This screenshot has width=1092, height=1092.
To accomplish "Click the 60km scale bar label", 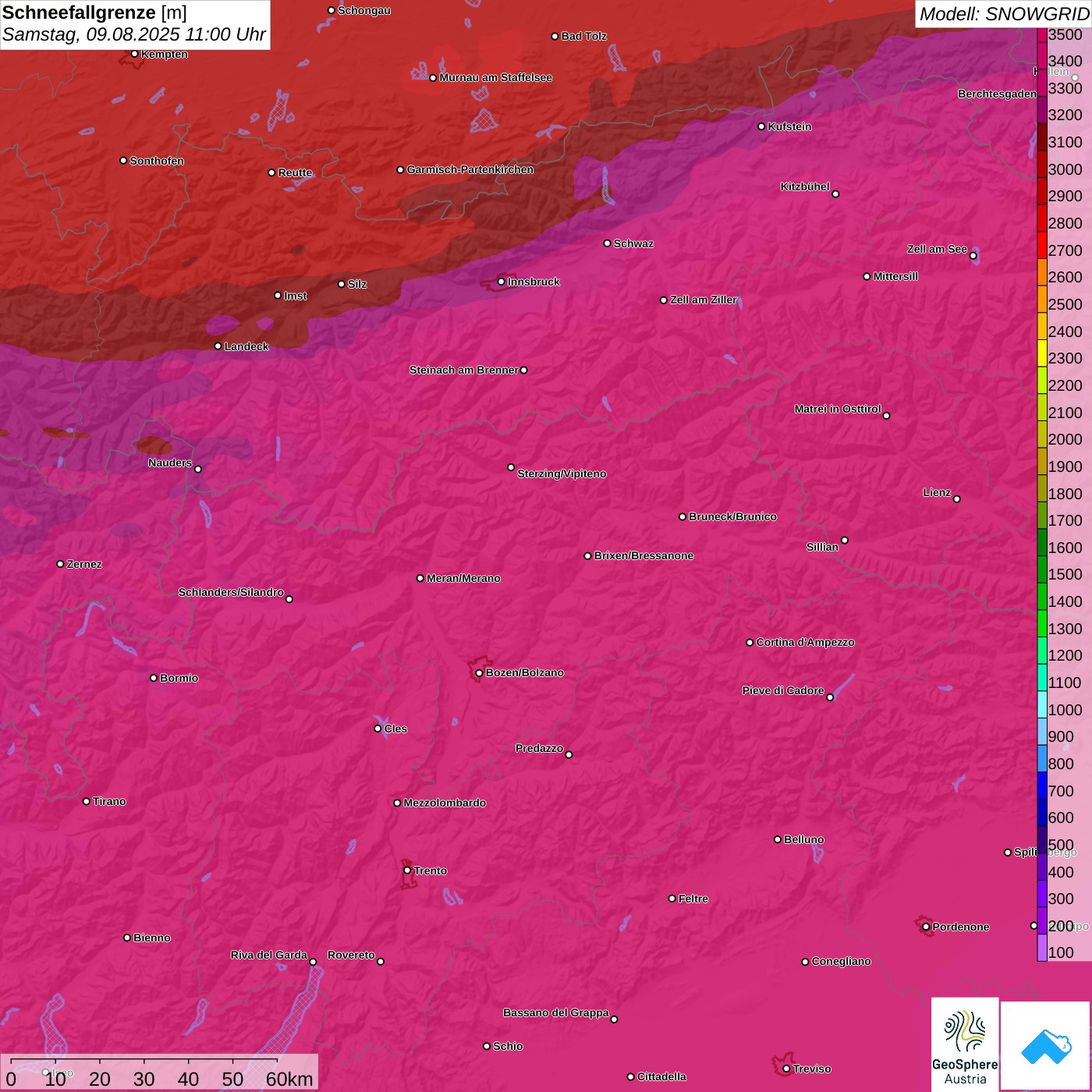I will (289, 1080).
